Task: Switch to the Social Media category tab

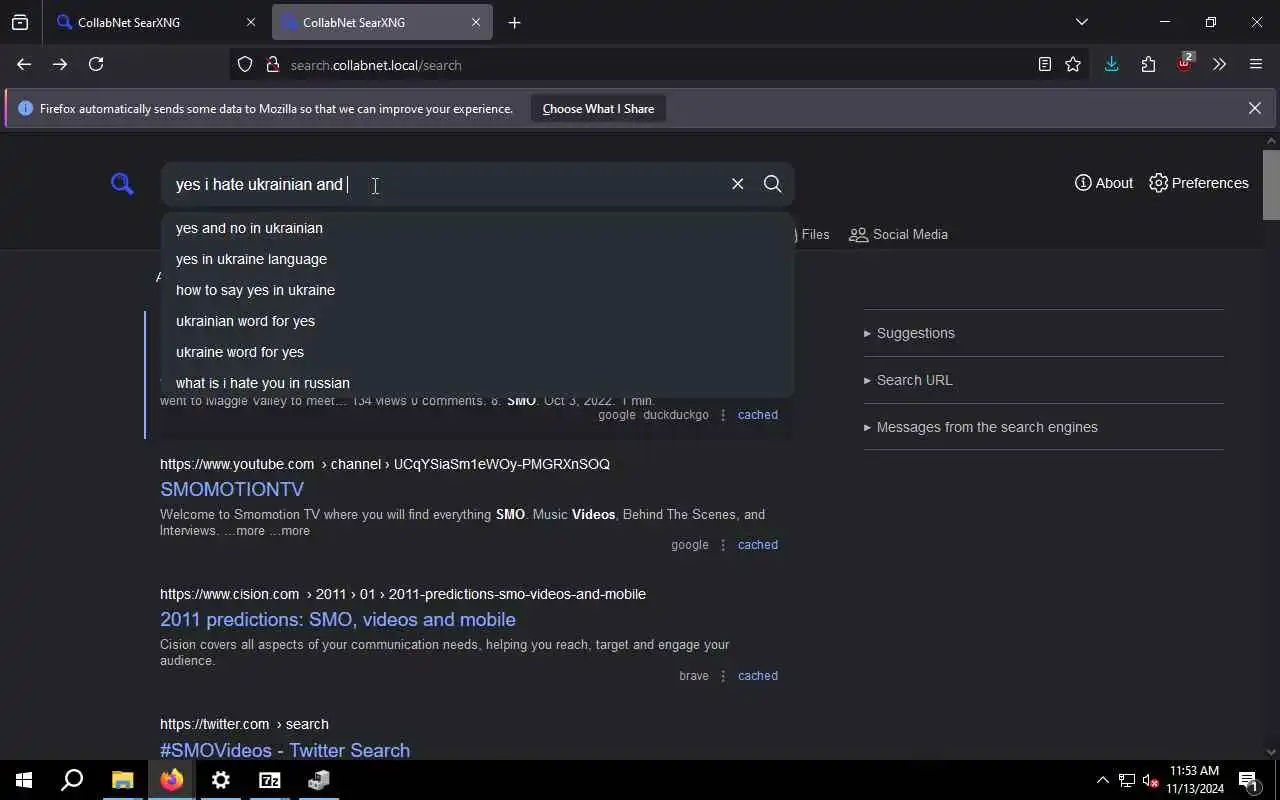Action: pyautogui.click(x=898, y=234)
